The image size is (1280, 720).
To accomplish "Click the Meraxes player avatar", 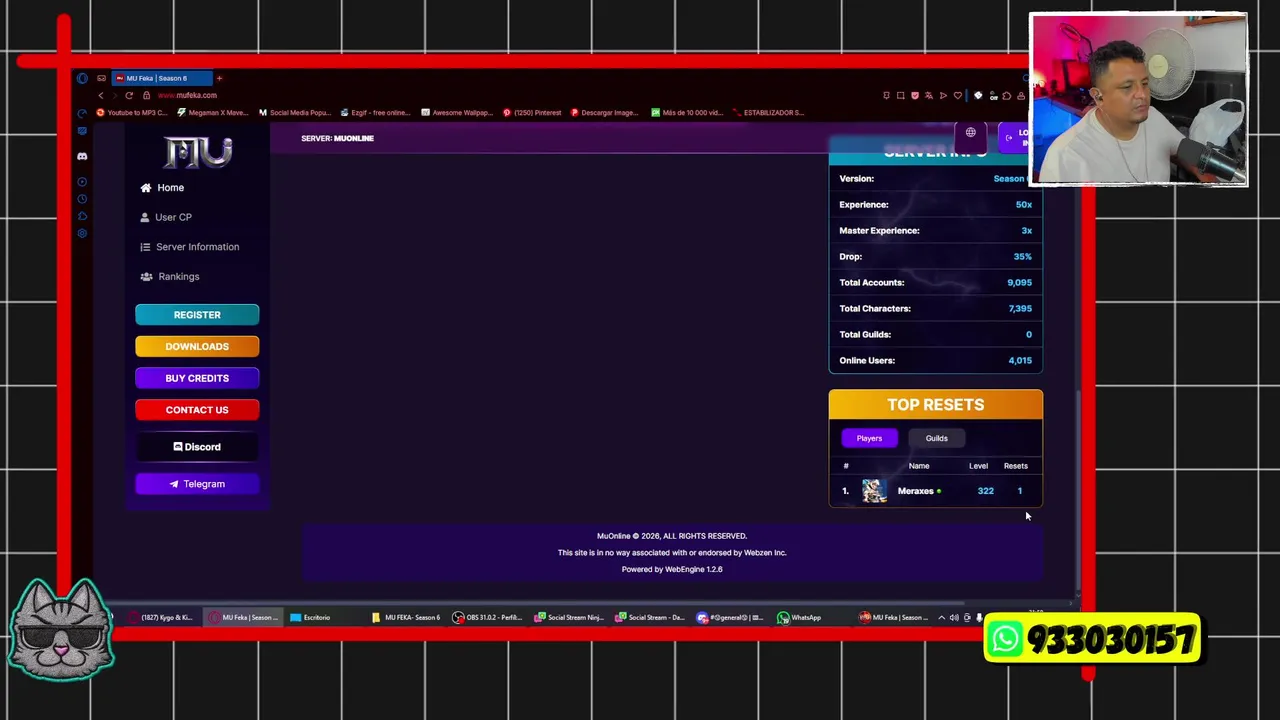I will click(874, 491).
